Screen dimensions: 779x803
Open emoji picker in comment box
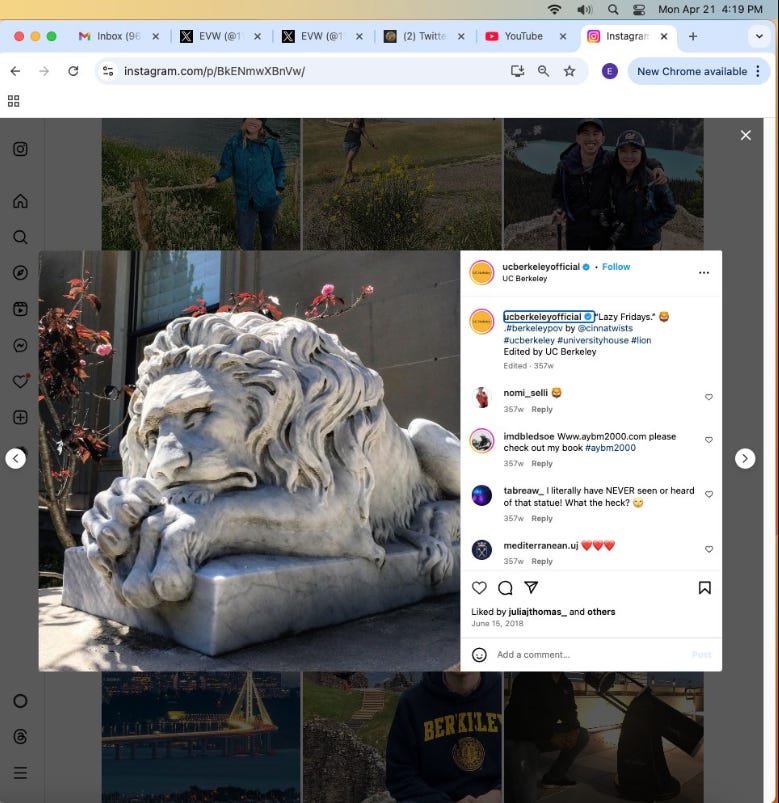click(479, 654)
